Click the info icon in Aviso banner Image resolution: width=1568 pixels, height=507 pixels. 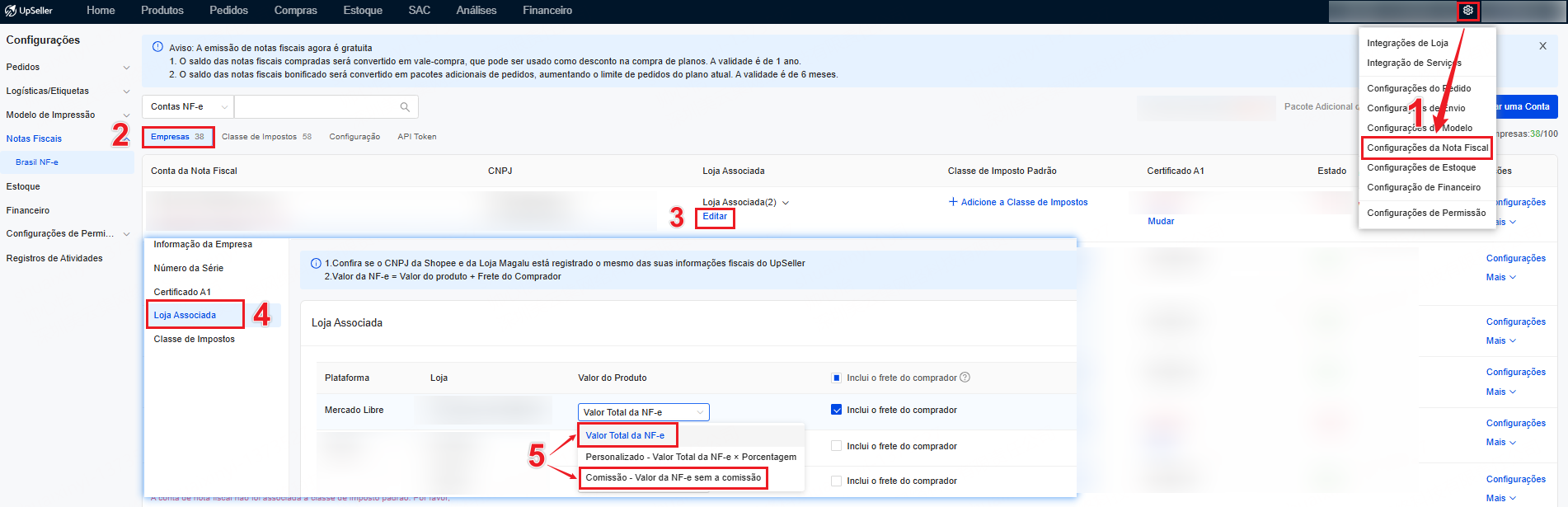tap(157, 48)
